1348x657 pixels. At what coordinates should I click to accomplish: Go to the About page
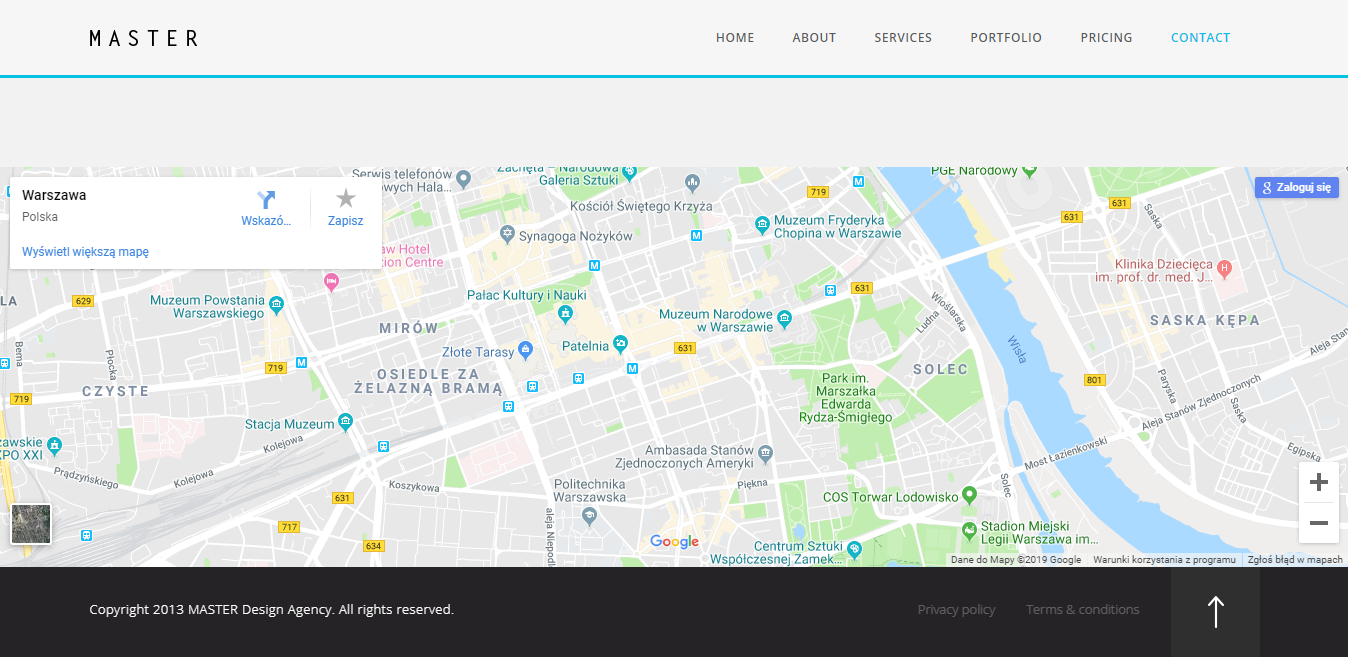click(814, 38)
